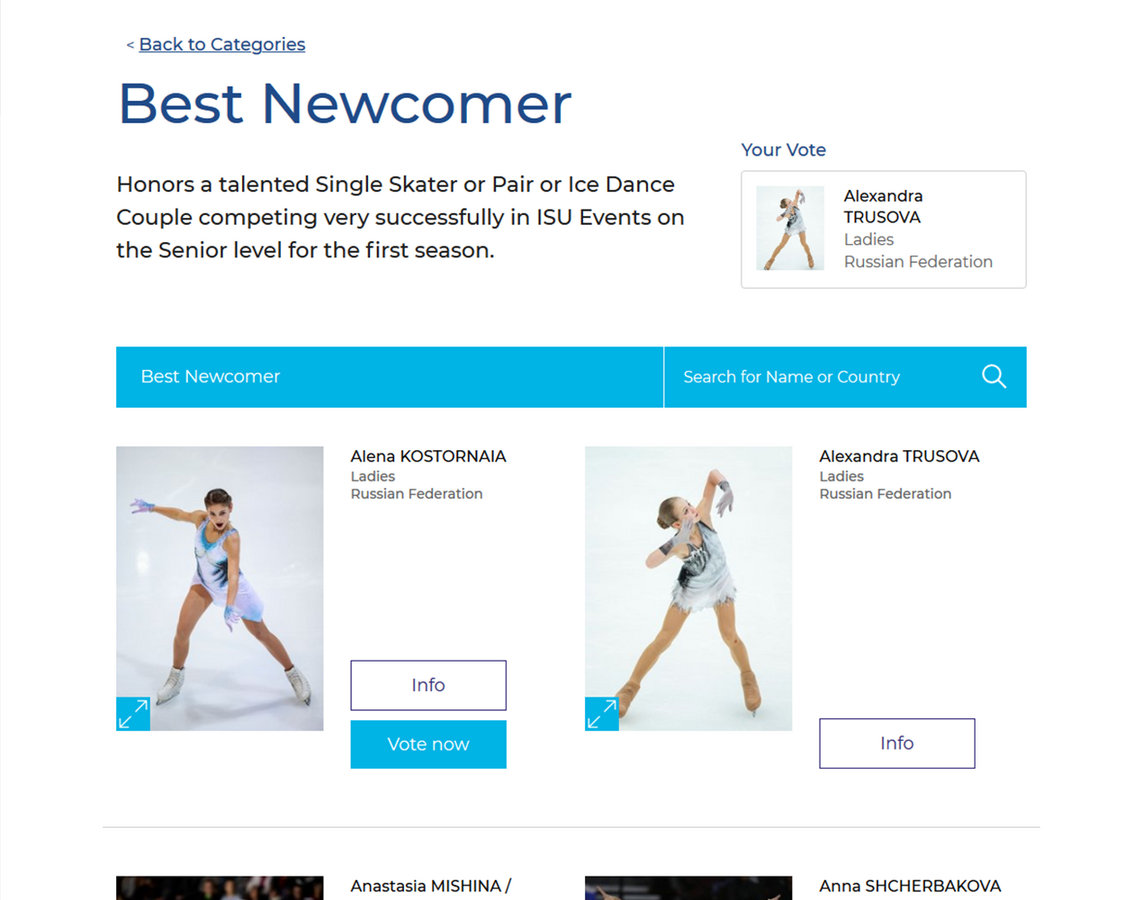Expand Alena Kostornaia's photo with arrow icon

click(x=133, y=714)
